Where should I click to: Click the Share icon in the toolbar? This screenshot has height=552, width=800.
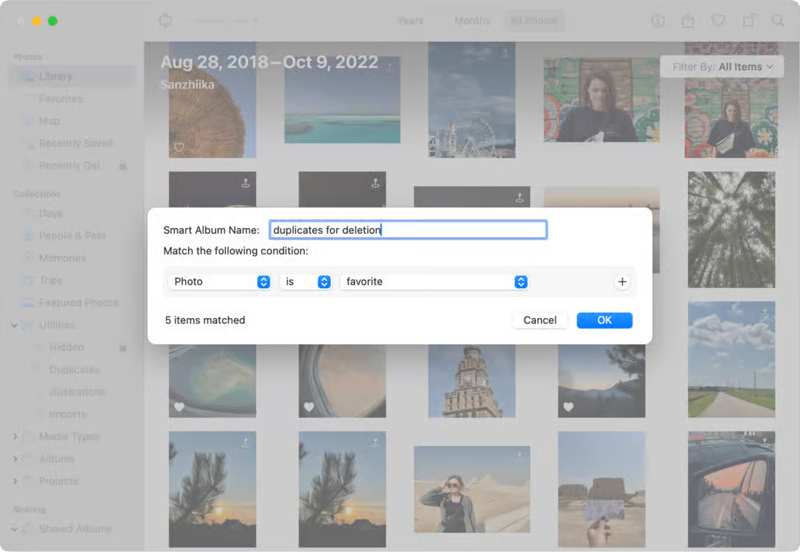[688, 21]
